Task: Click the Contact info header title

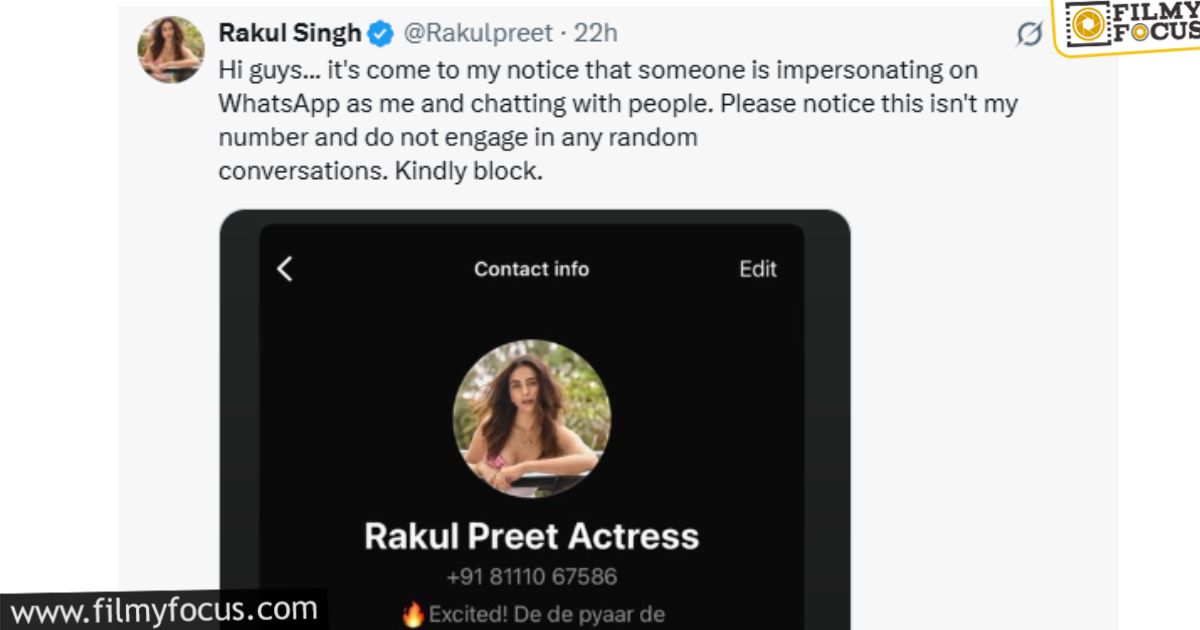Action: coord(531,269)
